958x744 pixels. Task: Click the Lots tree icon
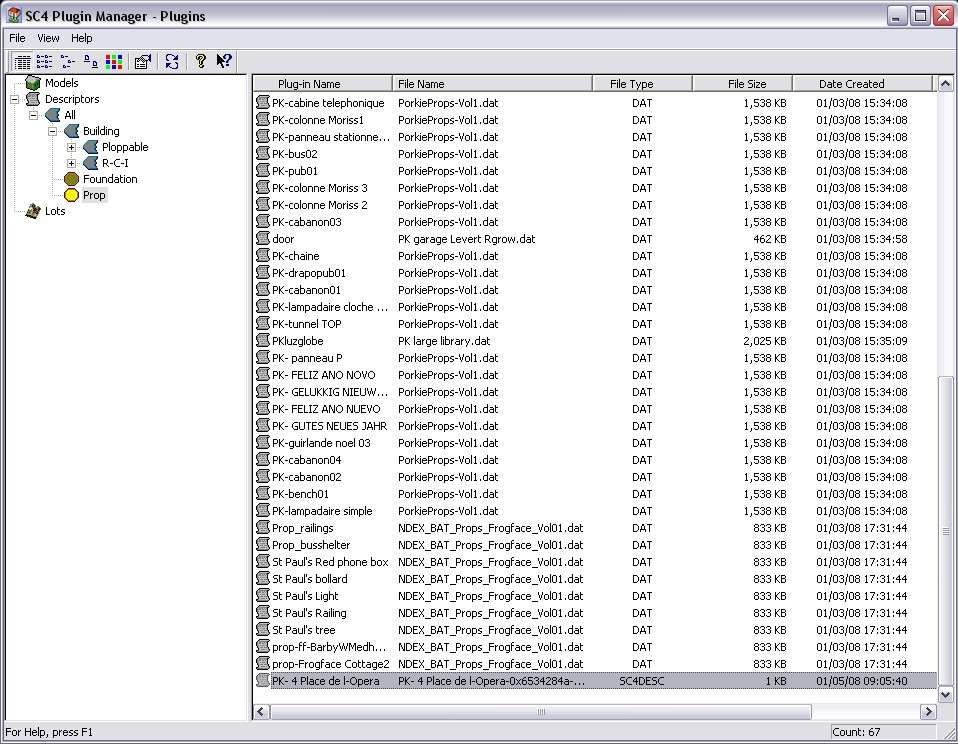[x=33, y=211]
